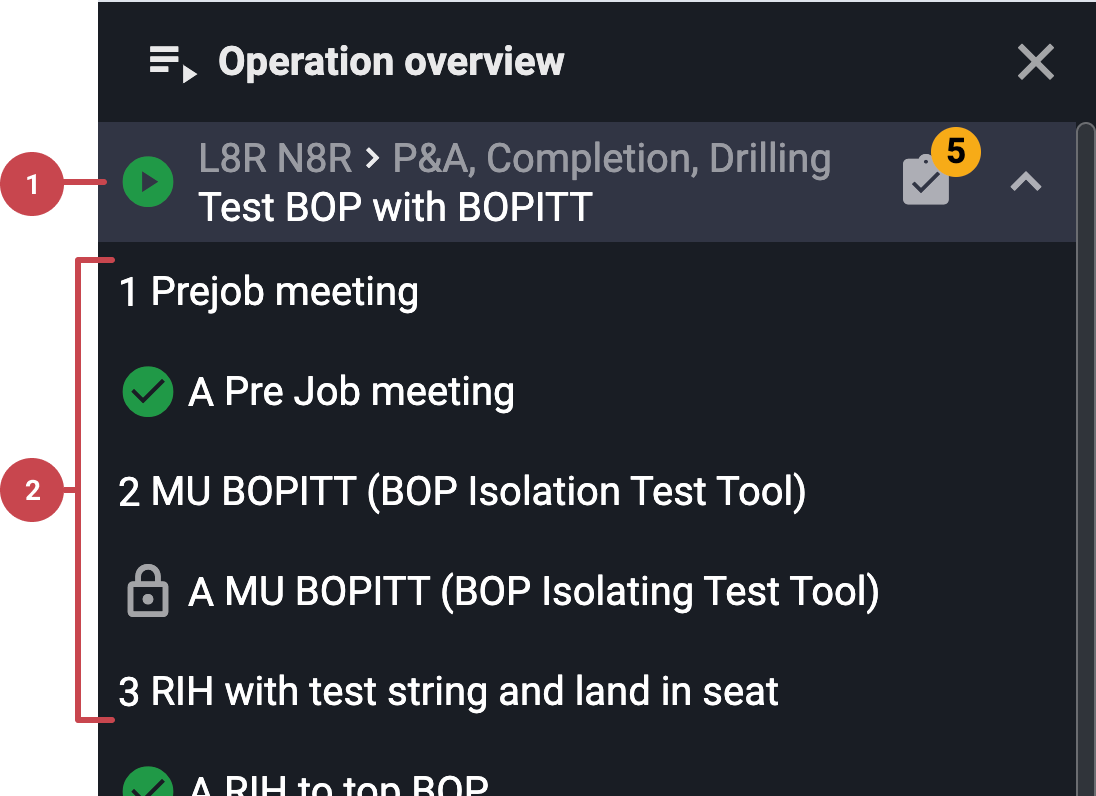The width and height of the screenshot is (1096, 796).
Task: Click the notification count badge showing 5
Action: click(x=956, y=151)
